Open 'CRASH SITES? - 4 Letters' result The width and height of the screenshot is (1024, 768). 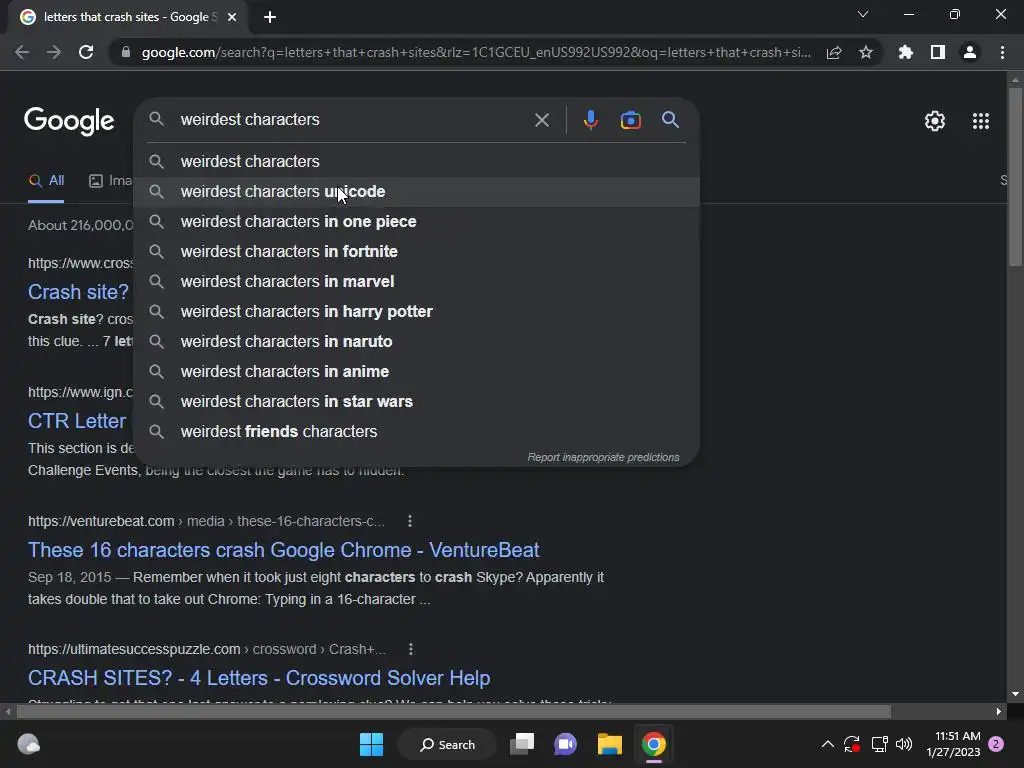coord(259,678)
